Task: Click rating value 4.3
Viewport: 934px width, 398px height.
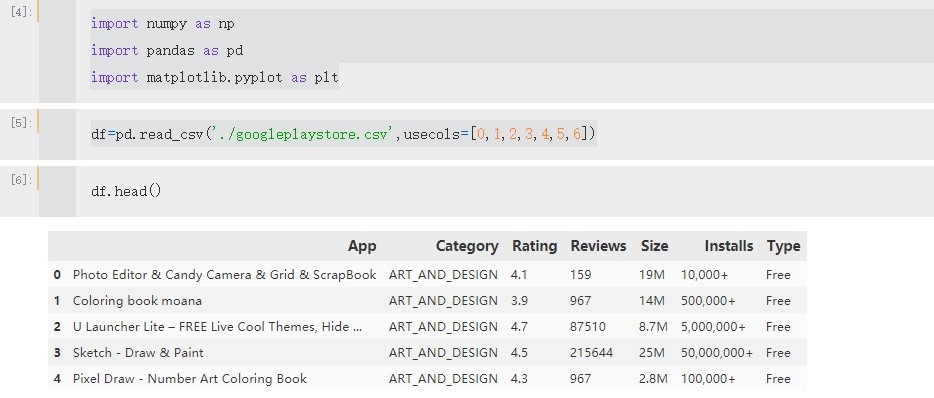Action: pyautogui.click(x=519, y=378)
